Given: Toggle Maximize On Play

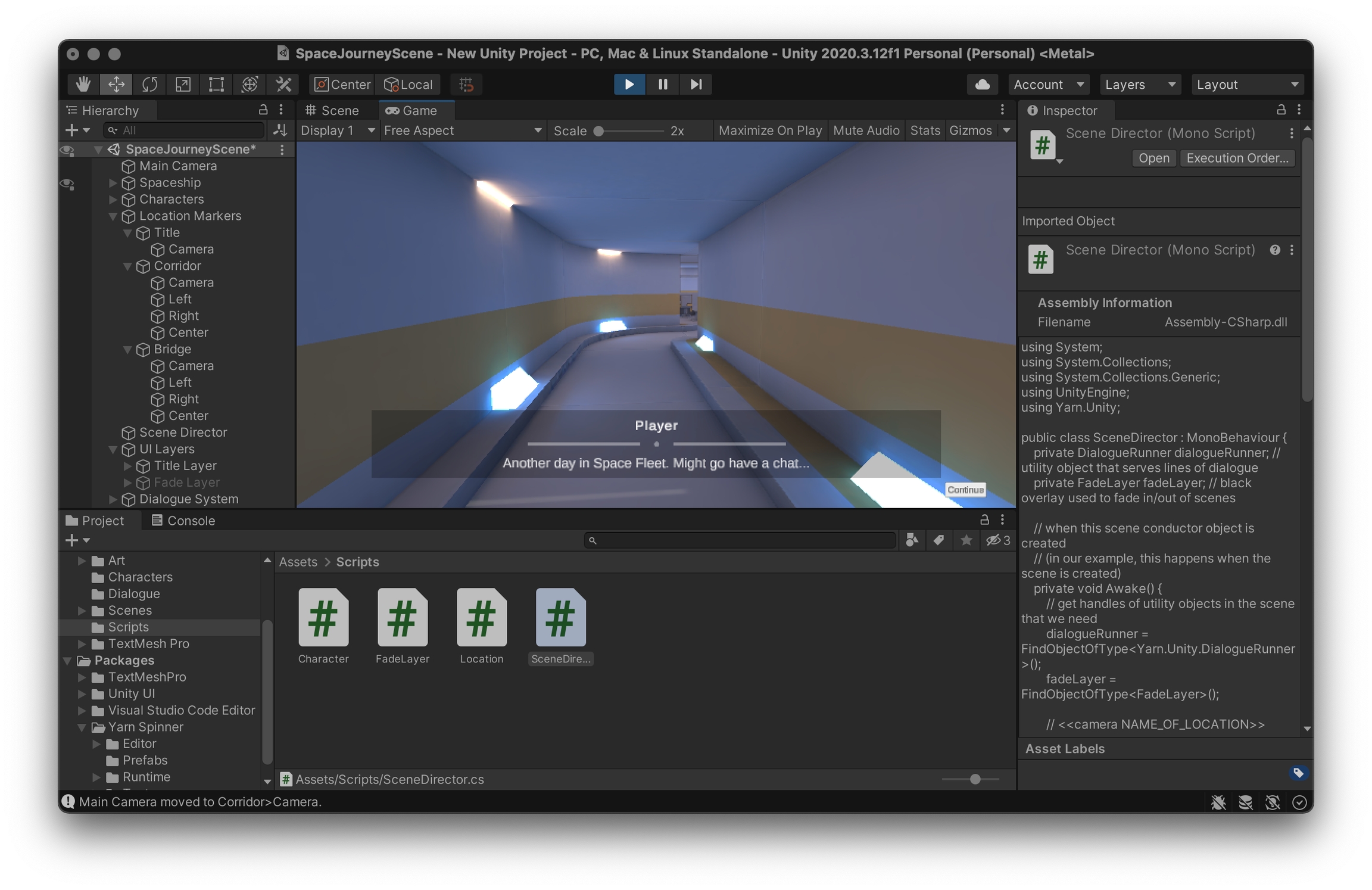Looking at the screenshot, I should (x=769, y=130).
